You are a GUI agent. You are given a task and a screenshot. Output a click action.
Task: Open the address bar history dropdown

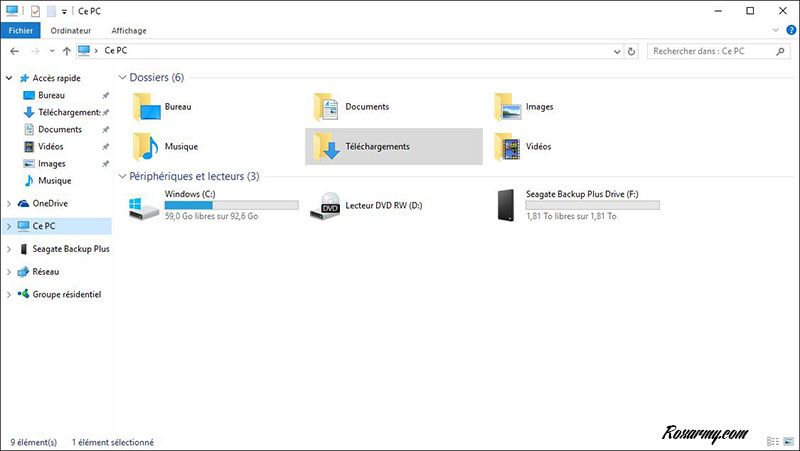(x=615, y=50)
